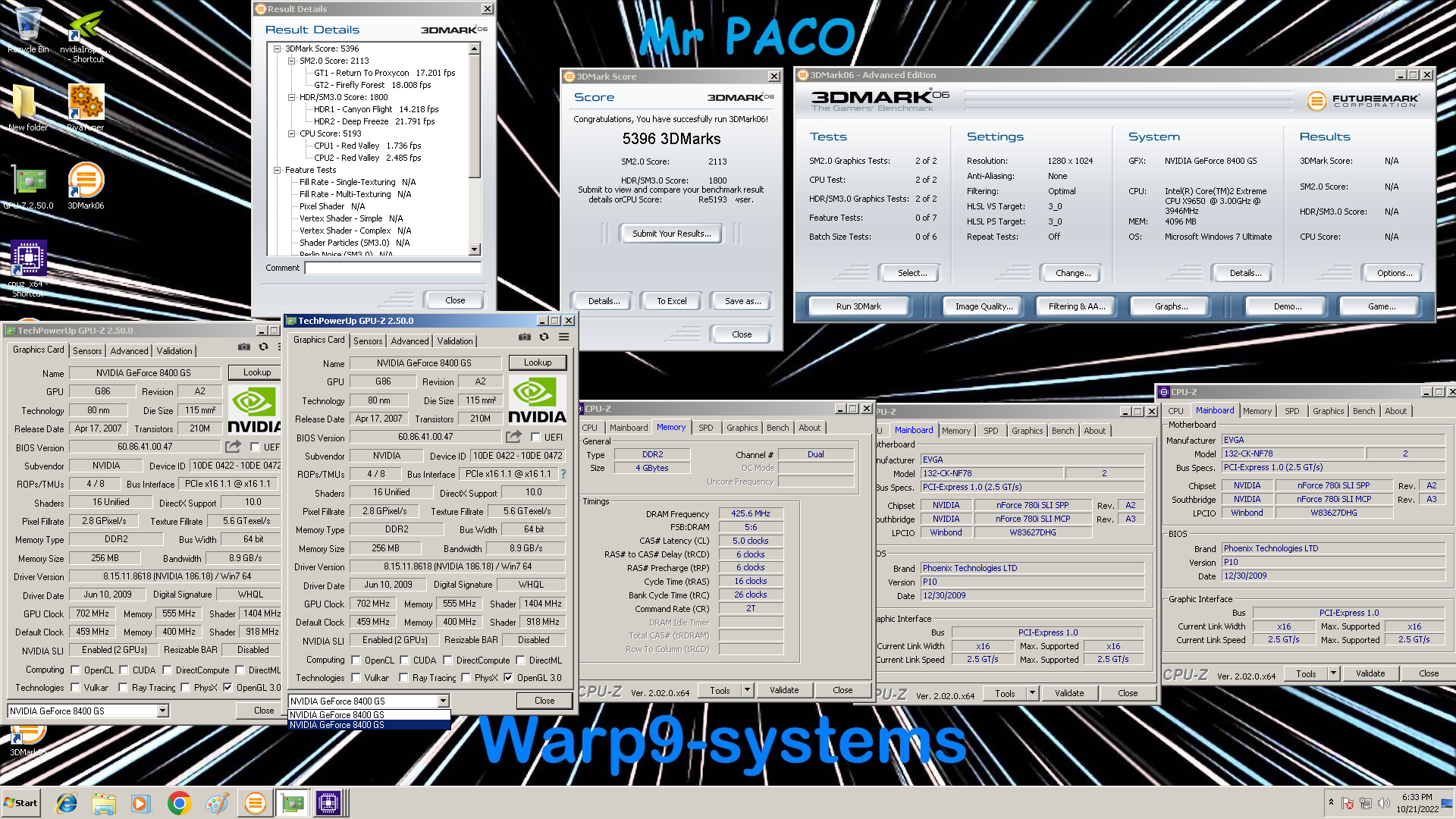Select GPU-Z 2.50.0 desktop icon
The width and height of the screenshot is (1456, 819).
coord(28,187)
